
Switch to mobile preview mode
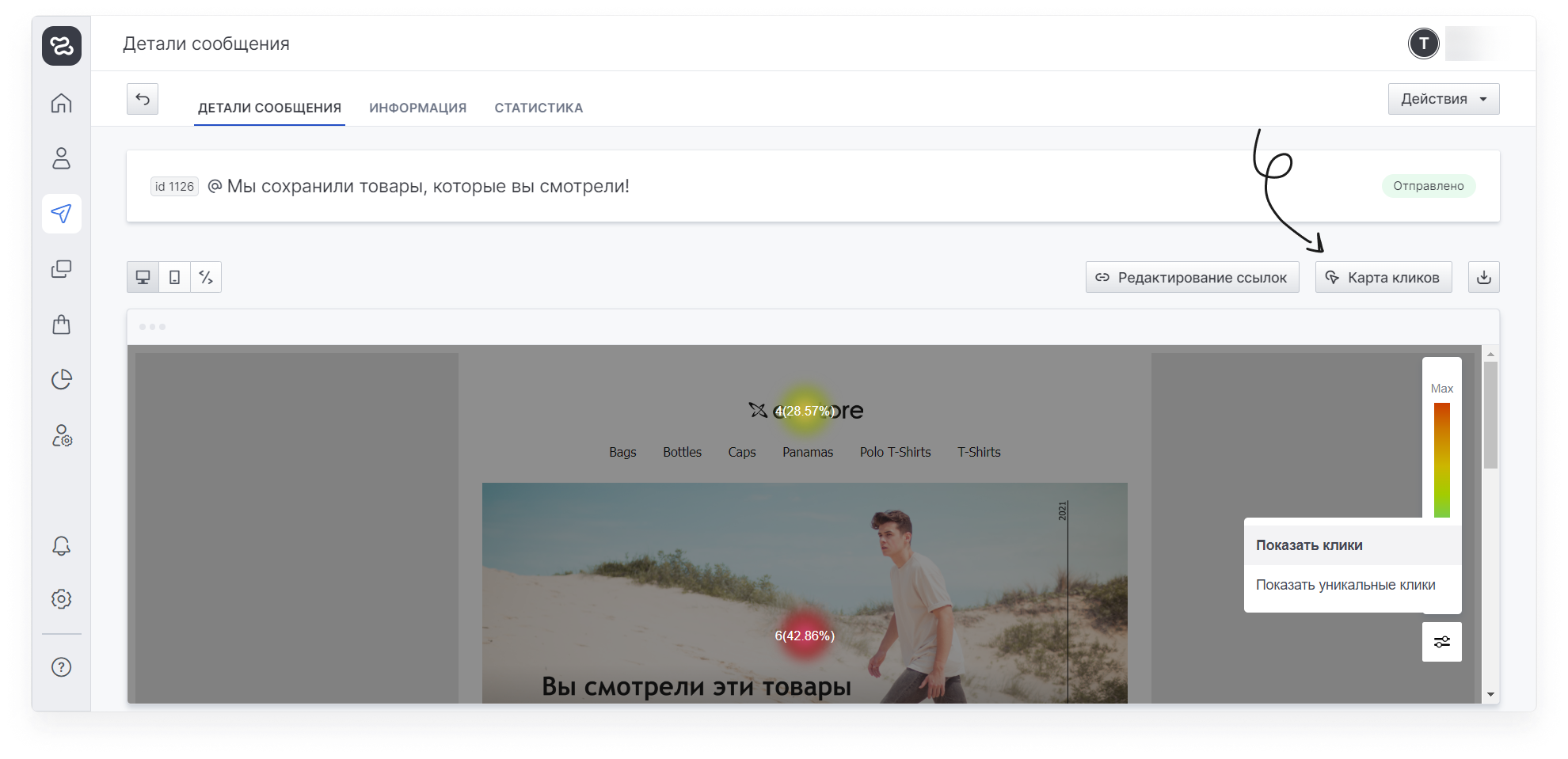point(174,277)
